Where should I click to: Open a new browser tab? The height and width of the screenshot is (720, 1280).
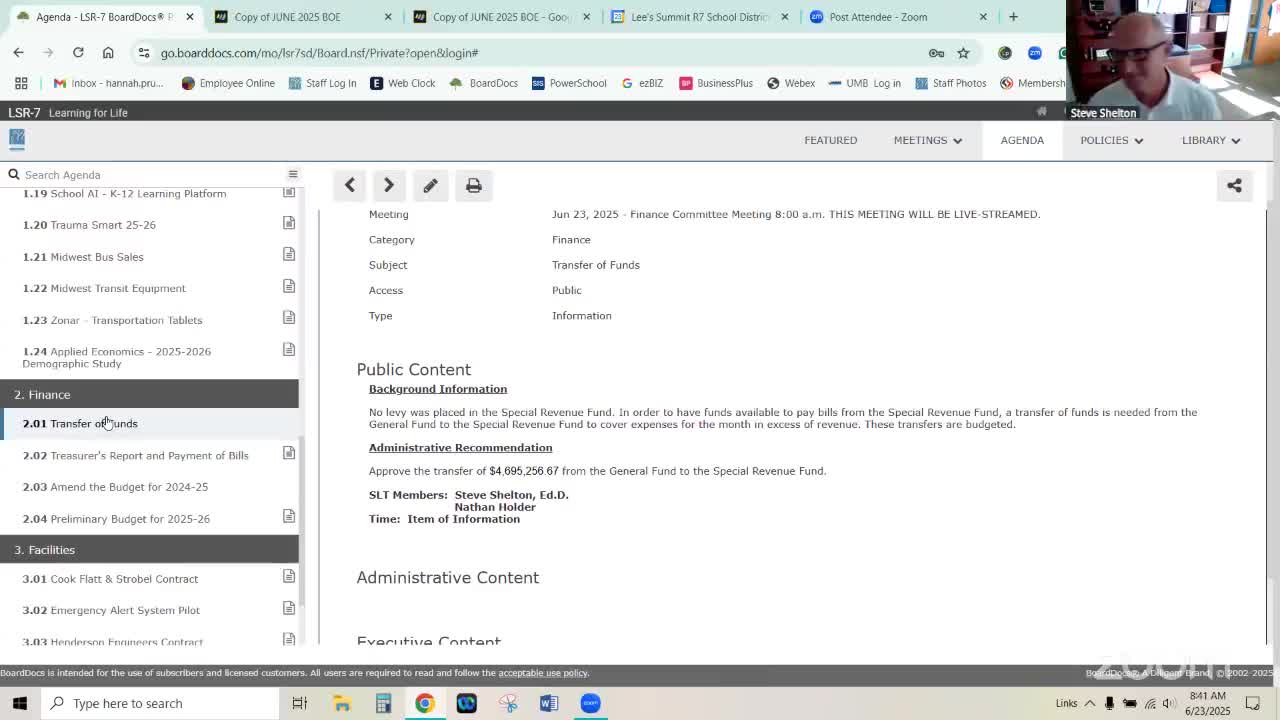[x=1013, y=17]
